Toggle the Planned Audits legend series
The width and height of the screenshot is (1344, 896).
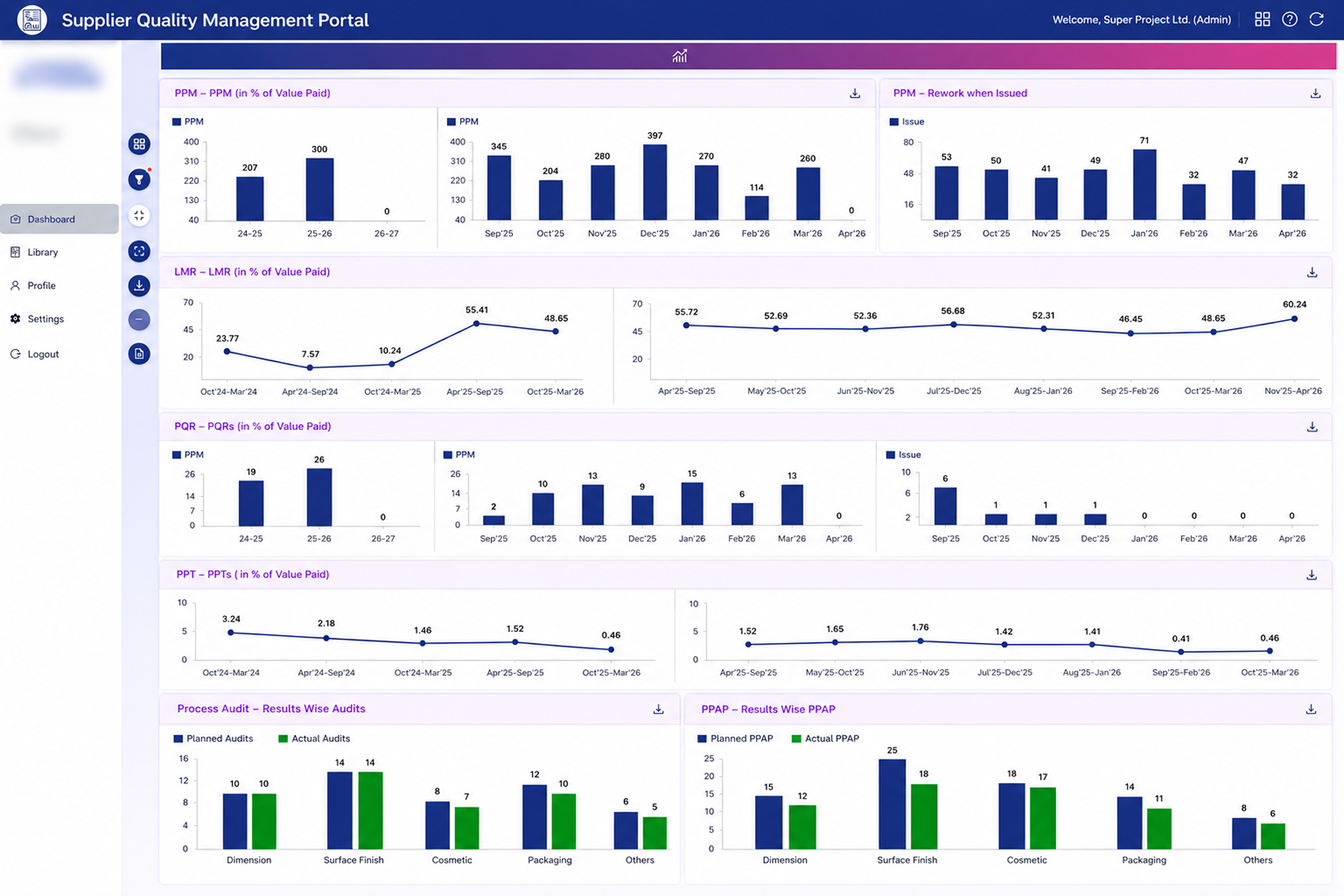tap(213, 738)
